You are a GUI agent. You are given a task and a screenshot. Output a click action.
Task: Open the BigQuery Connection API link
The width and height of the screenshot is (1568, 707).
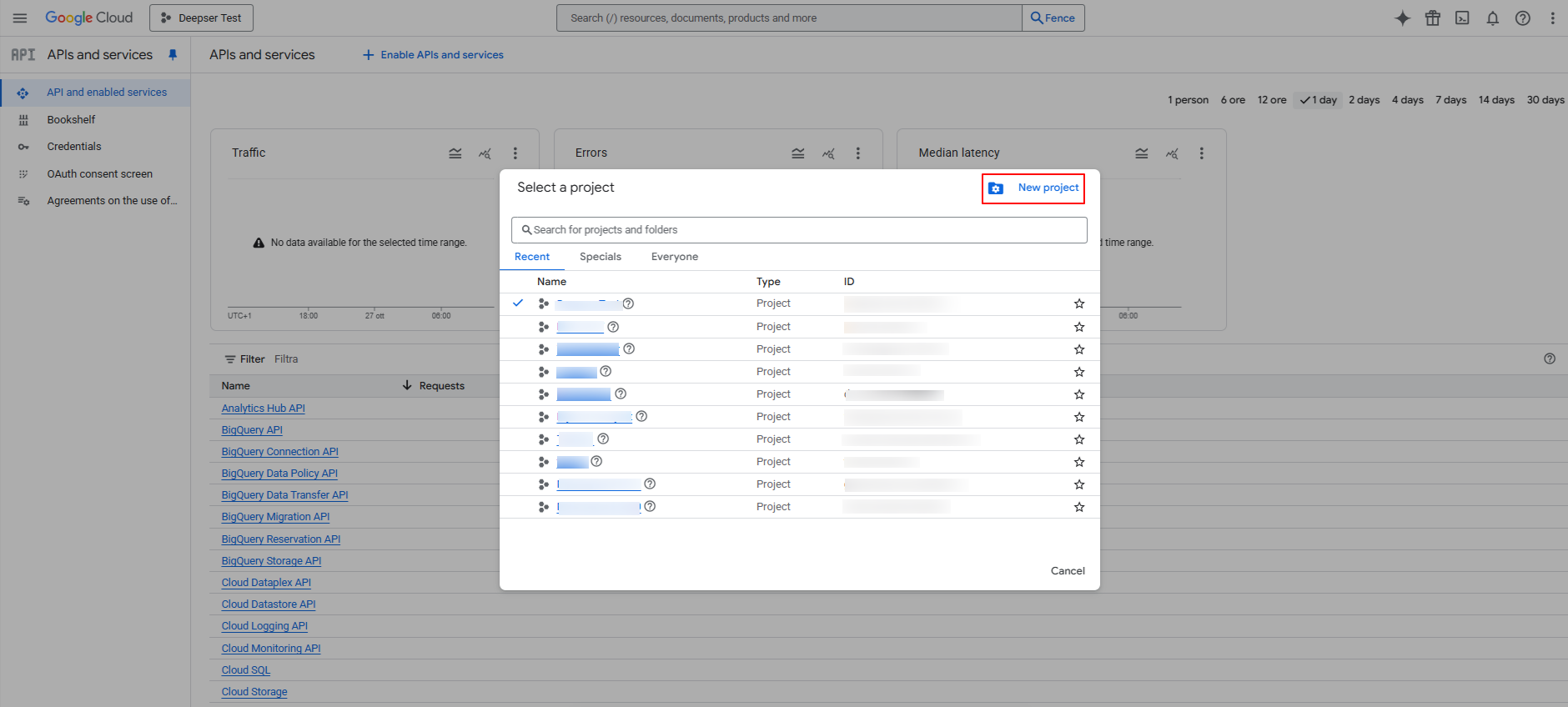point(280,452)
